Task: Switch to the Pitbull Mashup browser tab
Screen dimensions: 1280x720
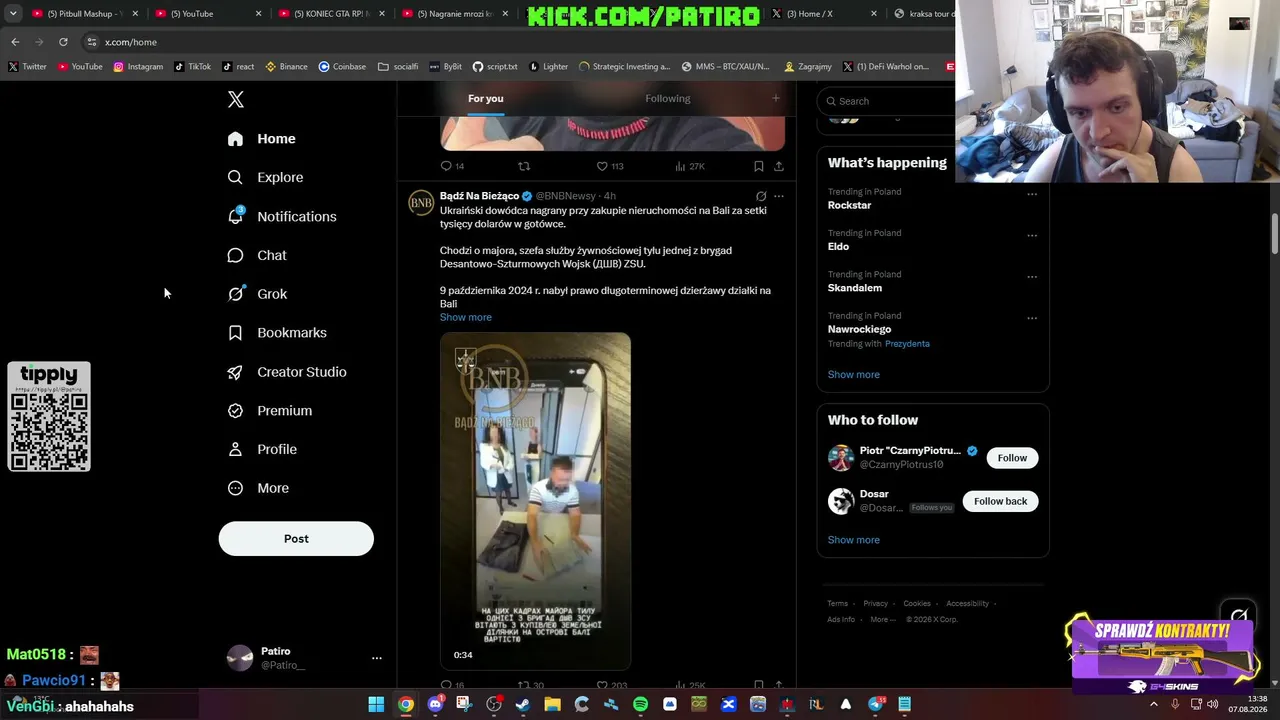Action: pyautogui.click(x=83, y=14)
